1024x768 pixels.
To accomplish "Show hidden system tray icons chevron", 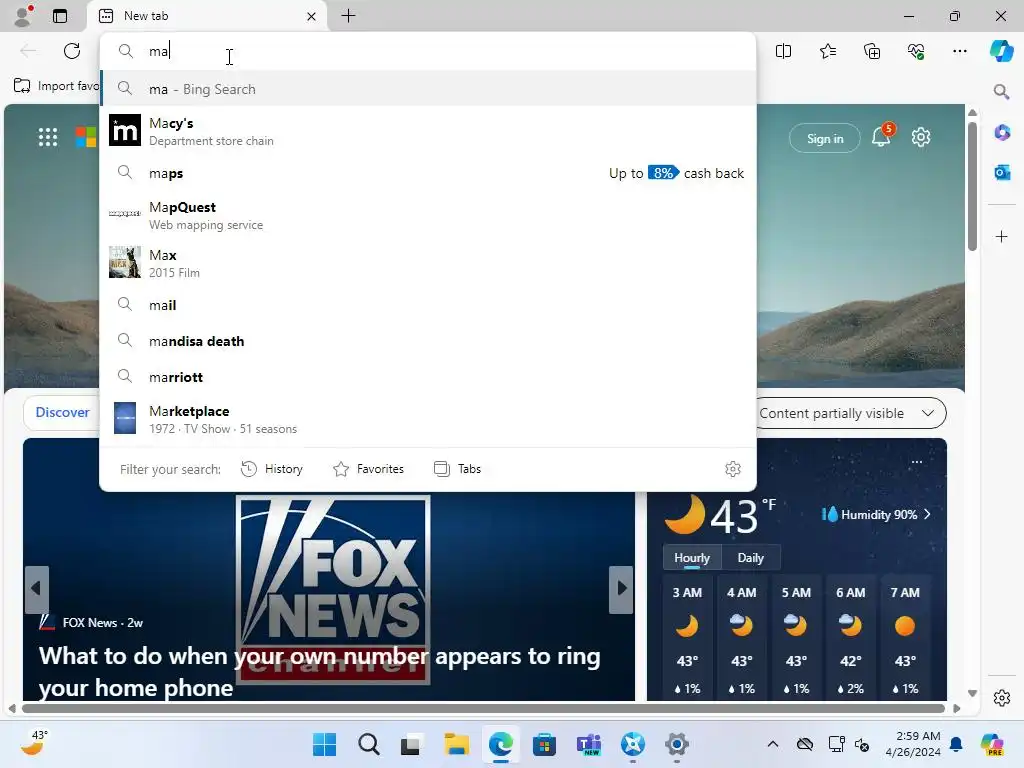I will click(x=773, y=744).
